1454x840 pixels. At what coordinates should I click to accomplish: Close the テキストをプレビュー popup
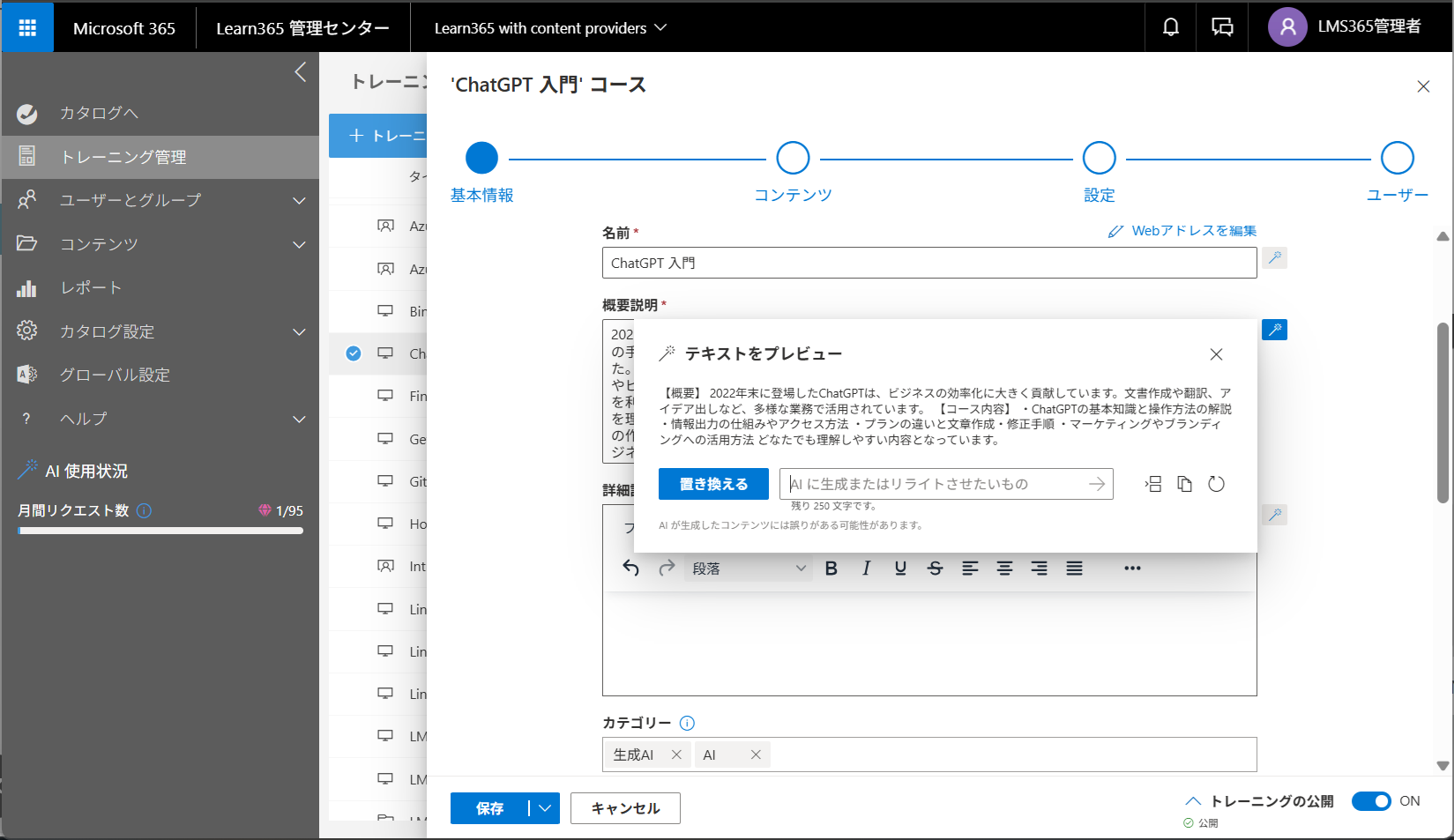coord(1216,354)
